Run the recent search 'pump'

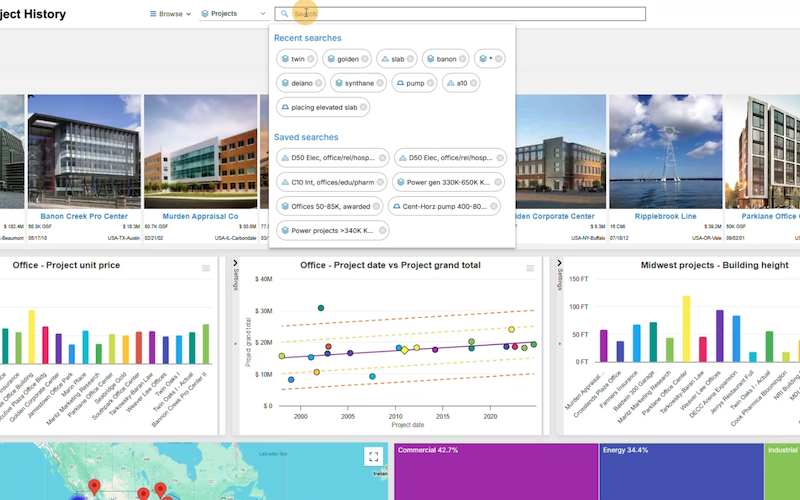(415, 83)
